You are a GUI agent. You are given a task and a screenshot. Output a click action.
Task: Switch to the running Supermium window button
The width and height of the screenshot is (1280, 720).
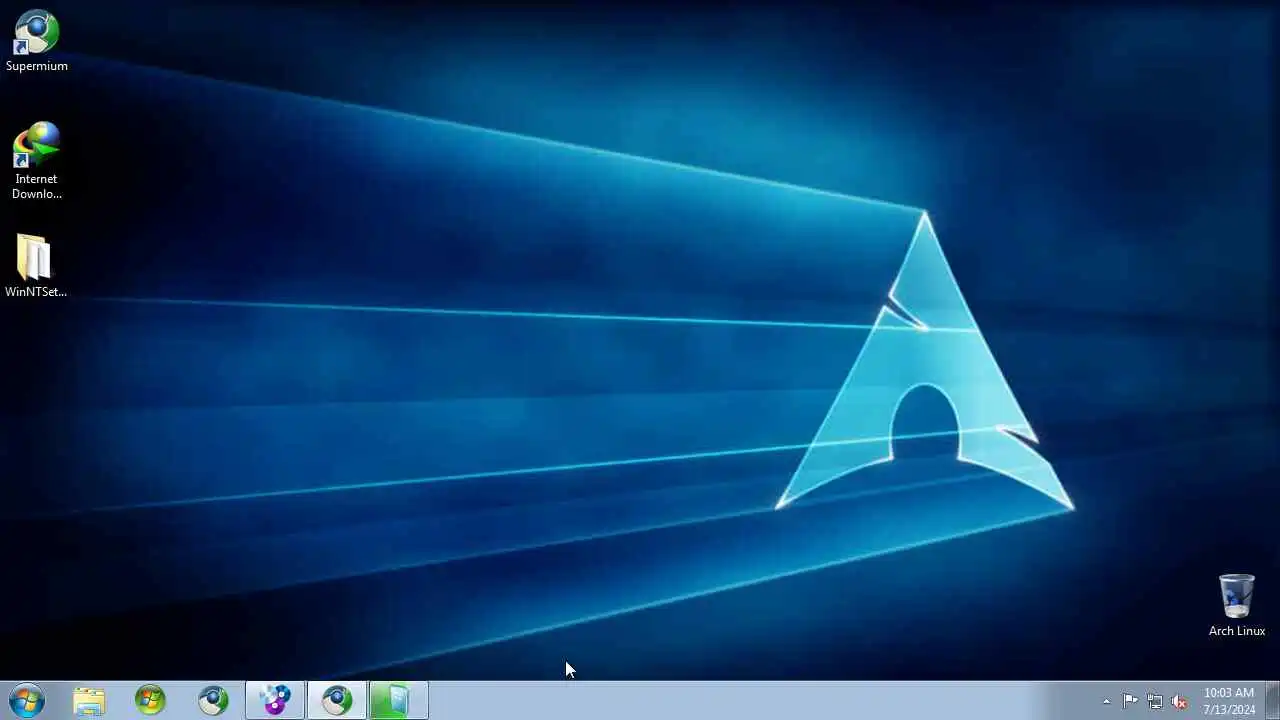pos(337,701)
